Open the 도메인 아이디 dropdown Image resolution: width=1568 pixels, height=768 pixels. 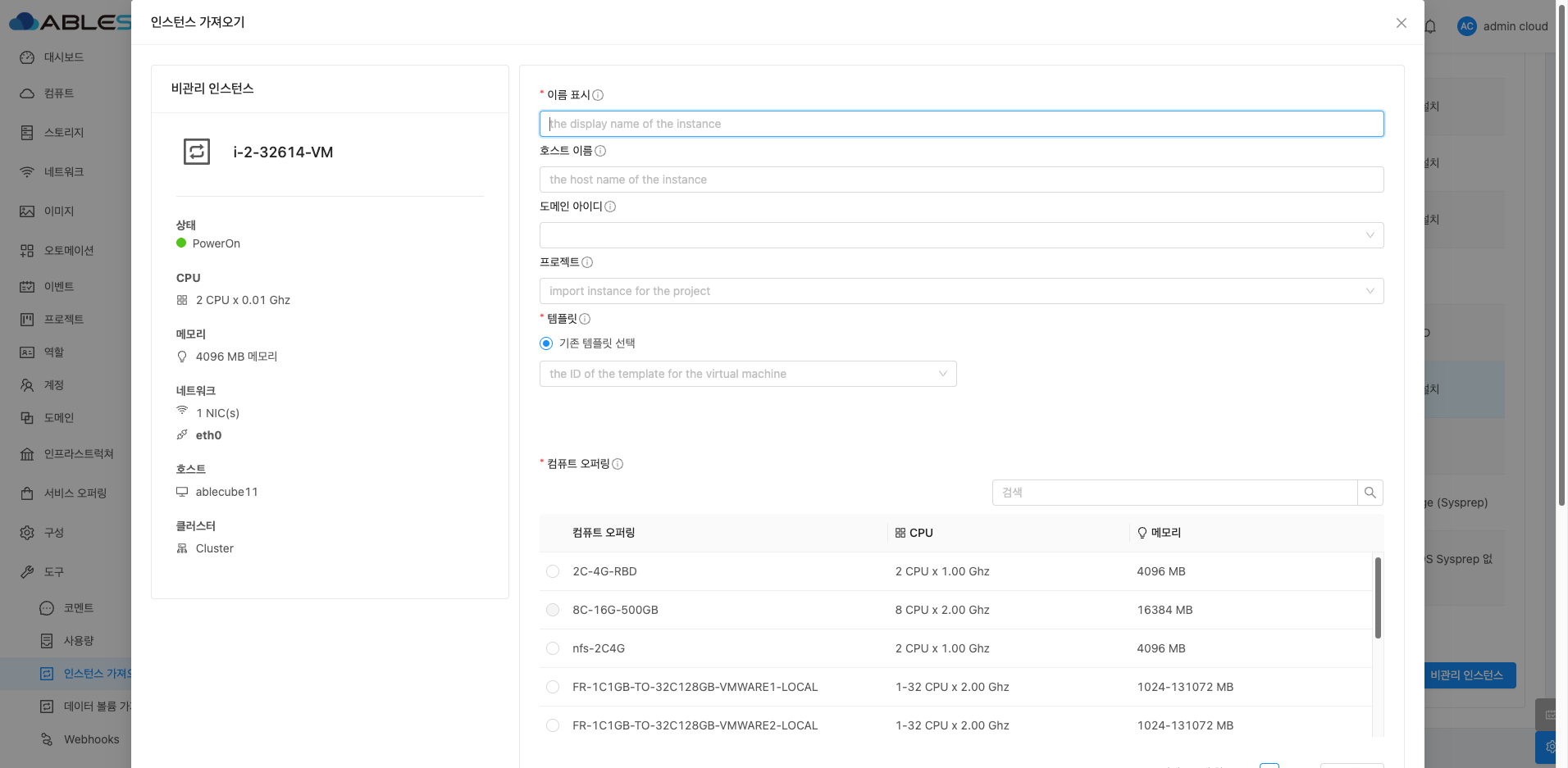pyautogui.click(x=961, y=235)
